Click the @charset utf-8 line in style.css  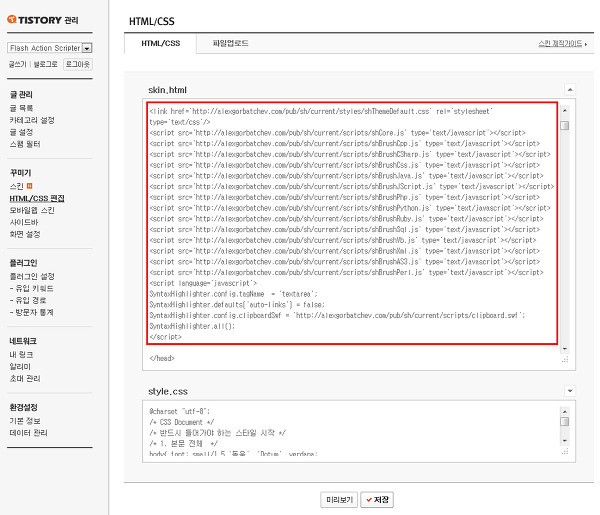(x=179, y=412)
